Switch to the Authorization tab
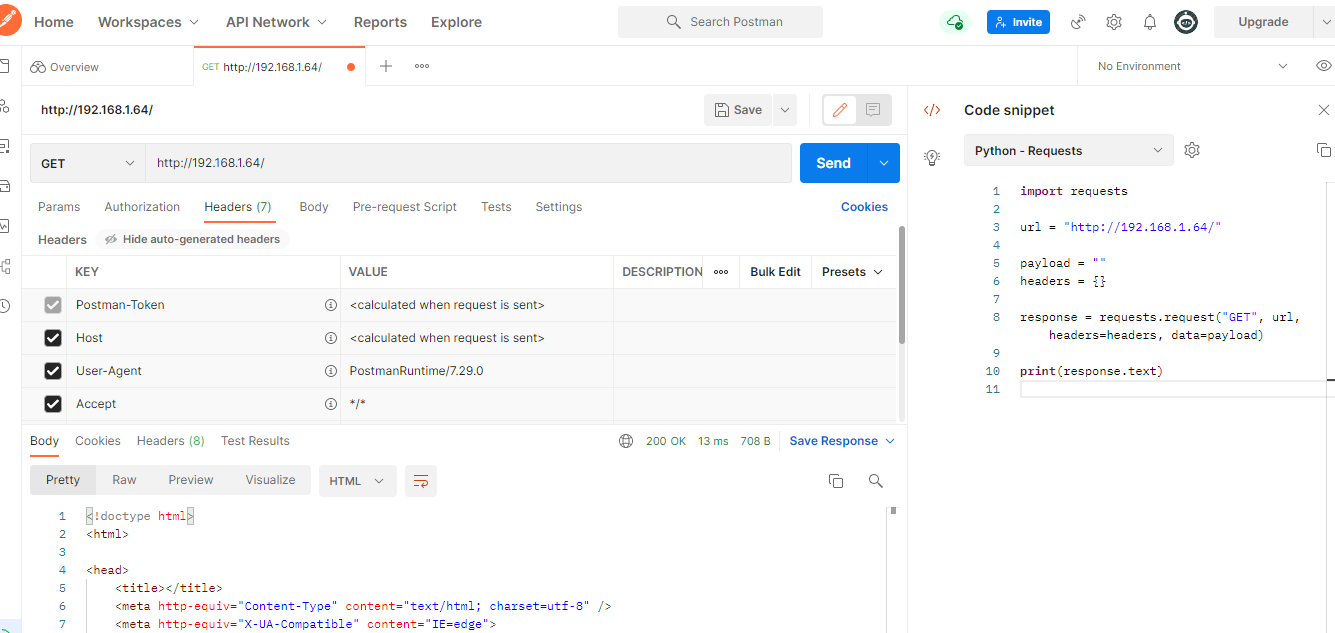 click(141, 207)
